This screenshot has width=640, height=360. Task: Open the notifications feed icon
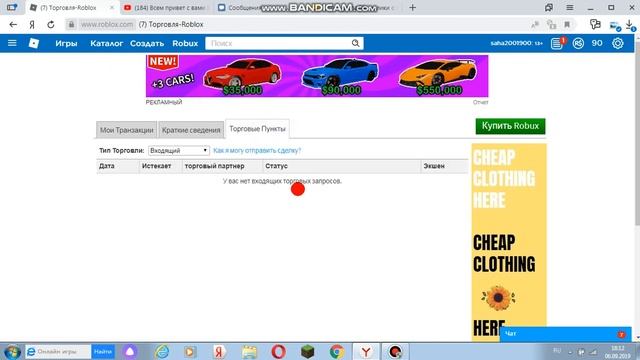[557, 43]
